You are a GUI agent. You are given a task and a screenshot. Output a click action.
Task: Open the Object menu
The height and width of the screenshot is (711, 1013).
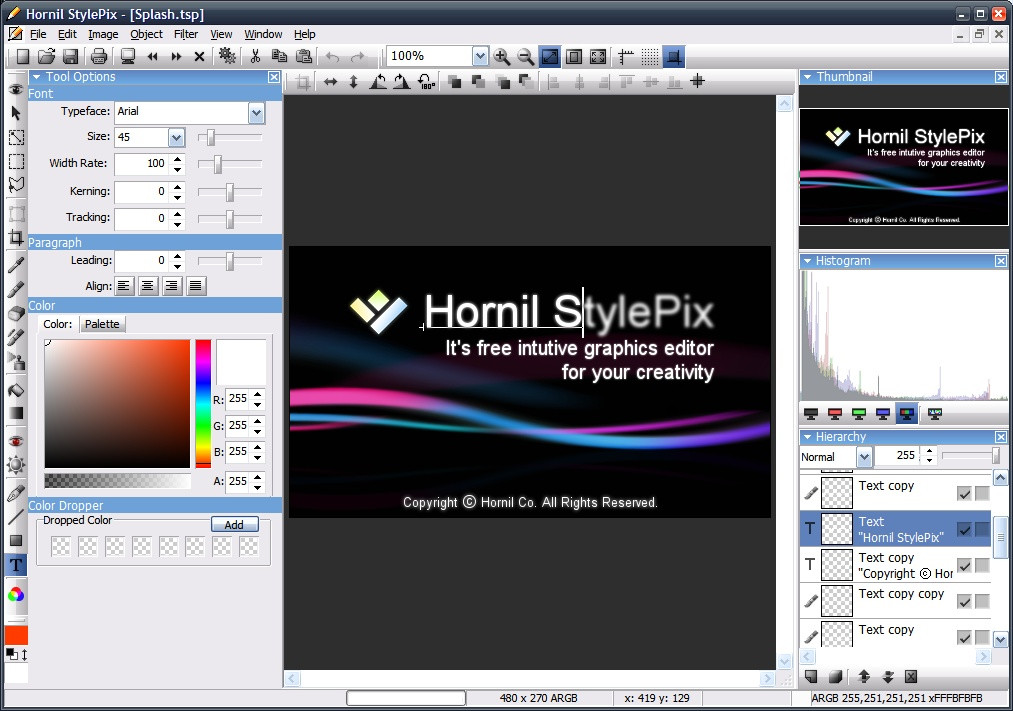point(147,34)
